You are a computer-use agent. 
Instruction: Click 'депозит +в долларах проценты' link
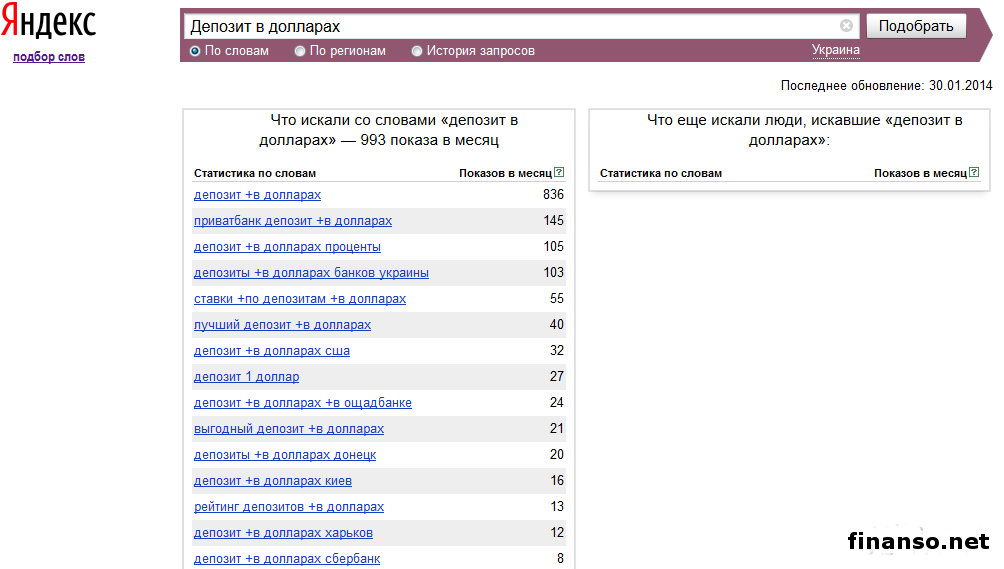287,247
